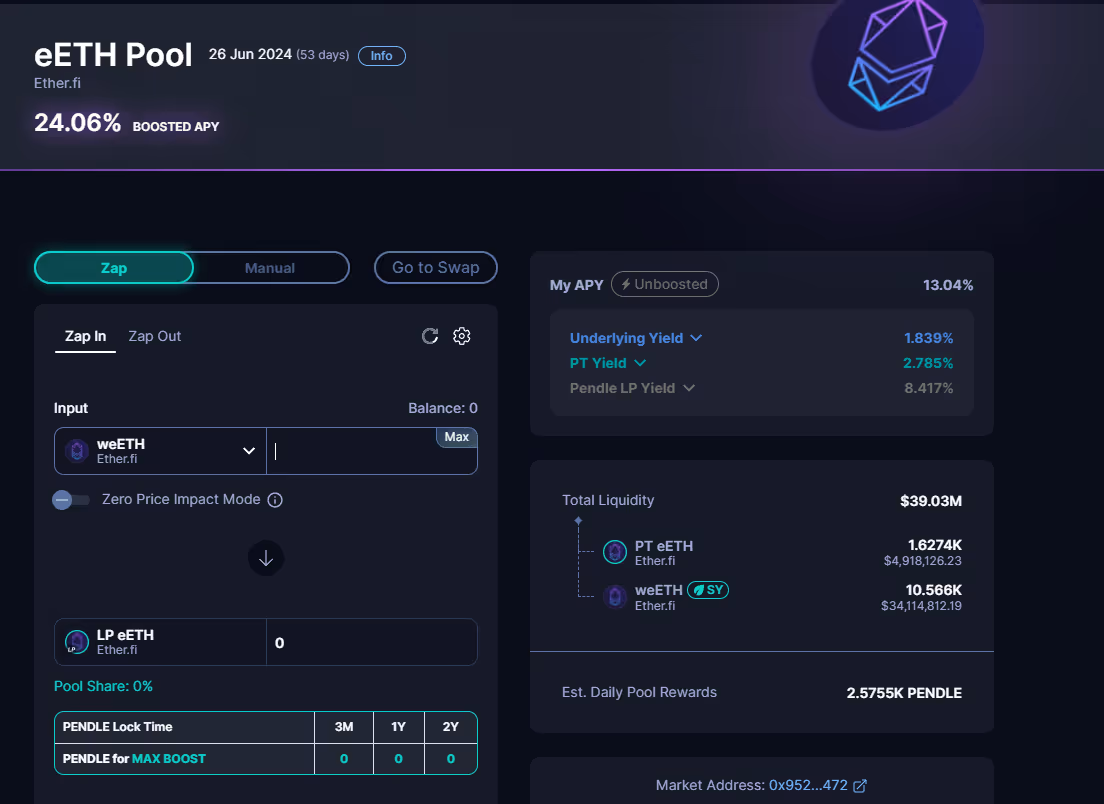Click the input amount field
Viewport: 1104px width, 804px height.
pyautogui.click(x=372, y=451)
